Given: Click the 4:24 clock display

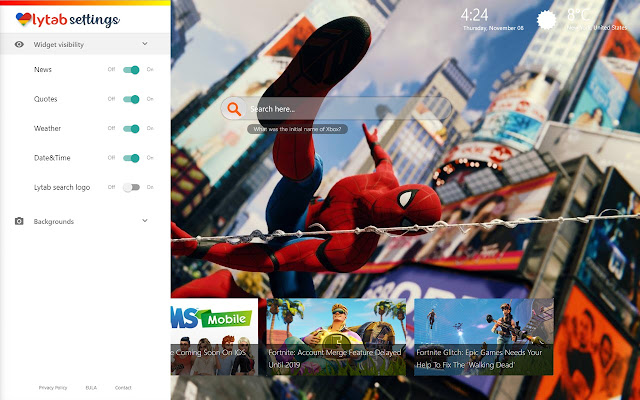Looking at the screenshot, I should point(474,15).
